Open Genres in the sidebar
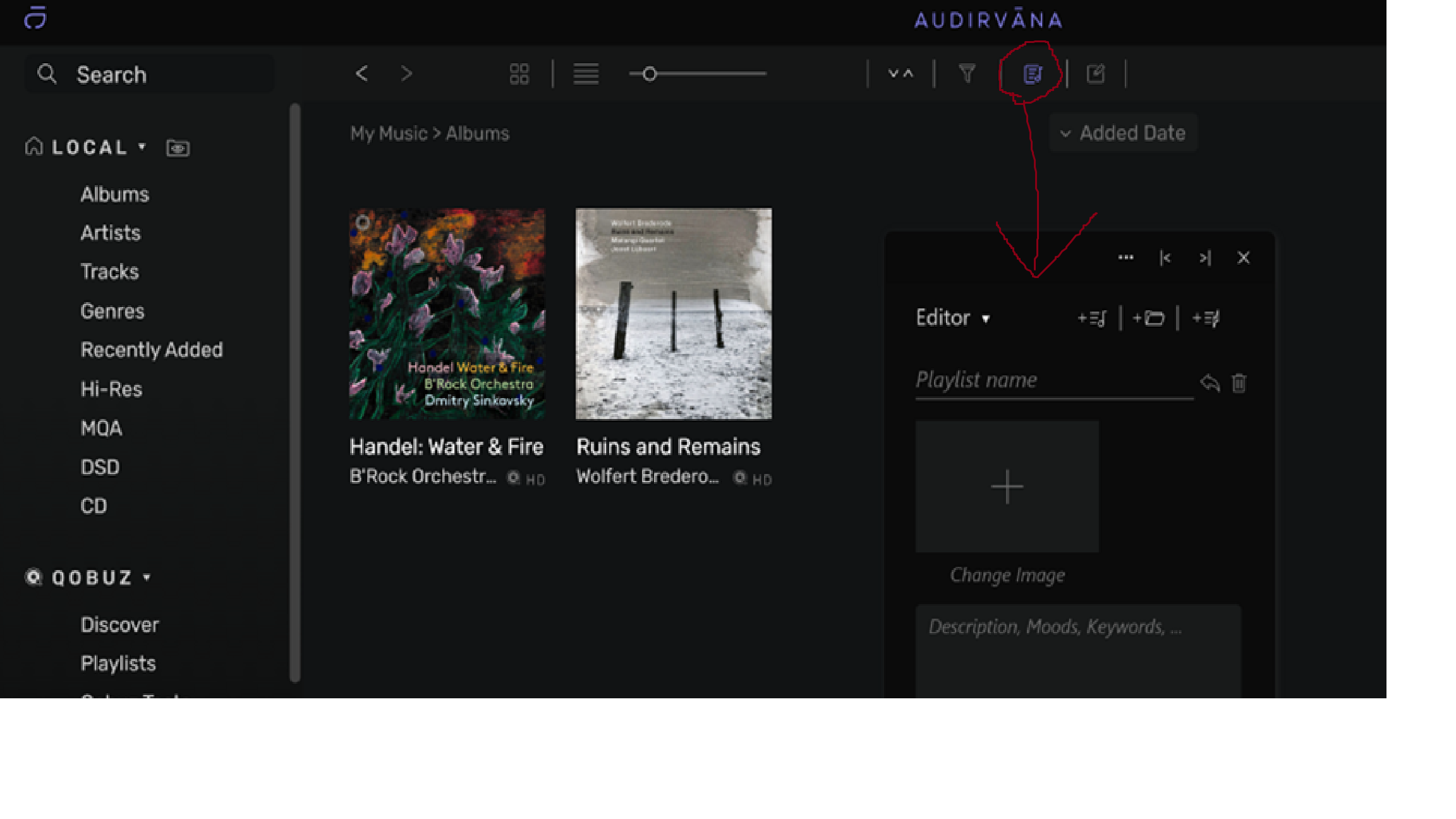 click(112, 311)
